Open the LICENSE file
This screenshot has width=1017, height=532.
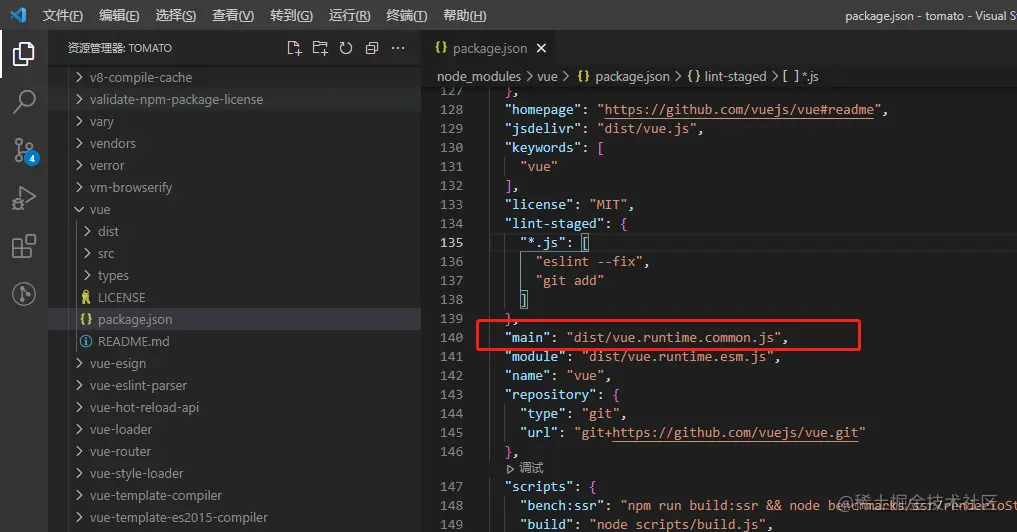click(x=234, y=298)
